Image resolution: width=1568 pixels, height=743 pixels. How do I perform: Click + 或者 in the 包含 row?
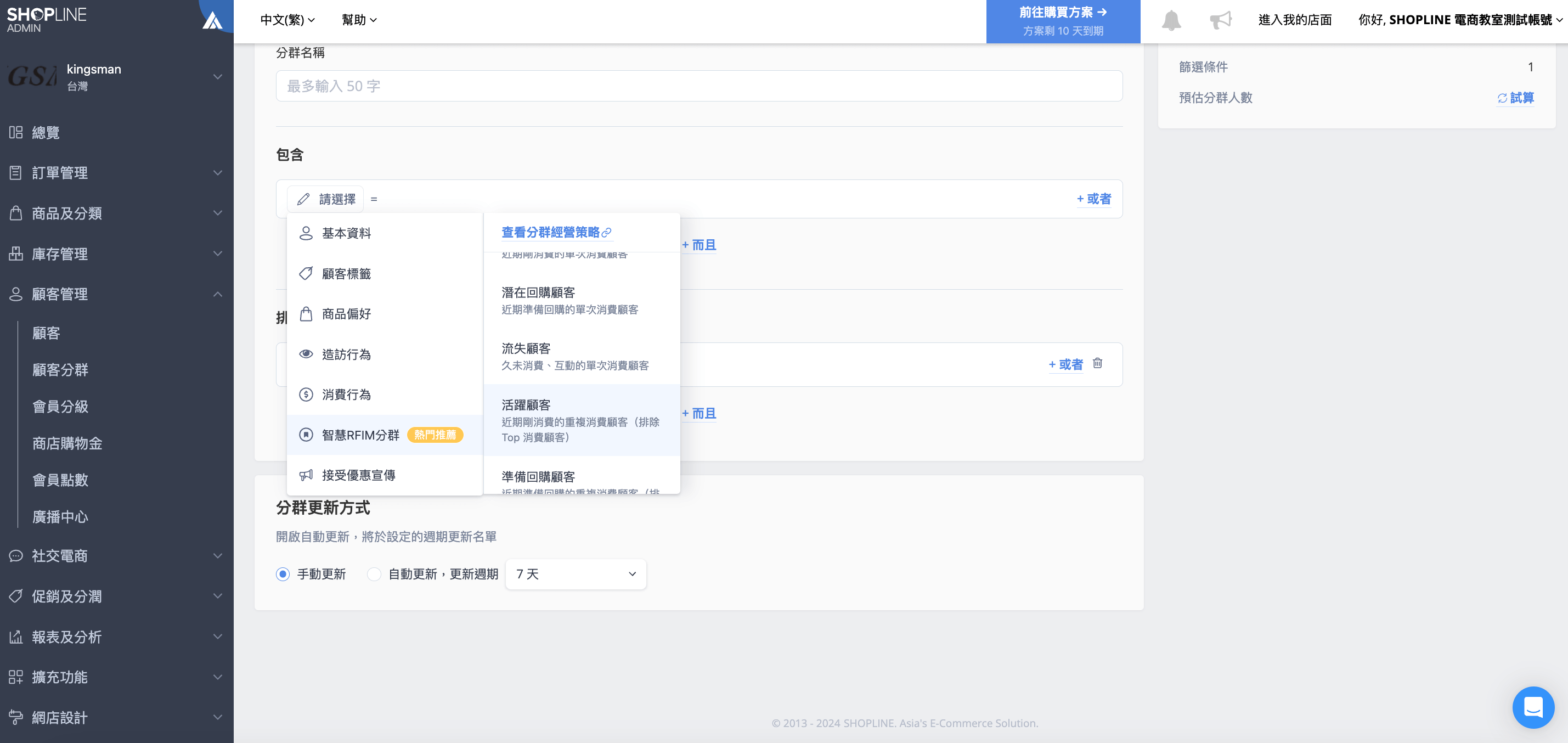click(x=1094, y=199)
